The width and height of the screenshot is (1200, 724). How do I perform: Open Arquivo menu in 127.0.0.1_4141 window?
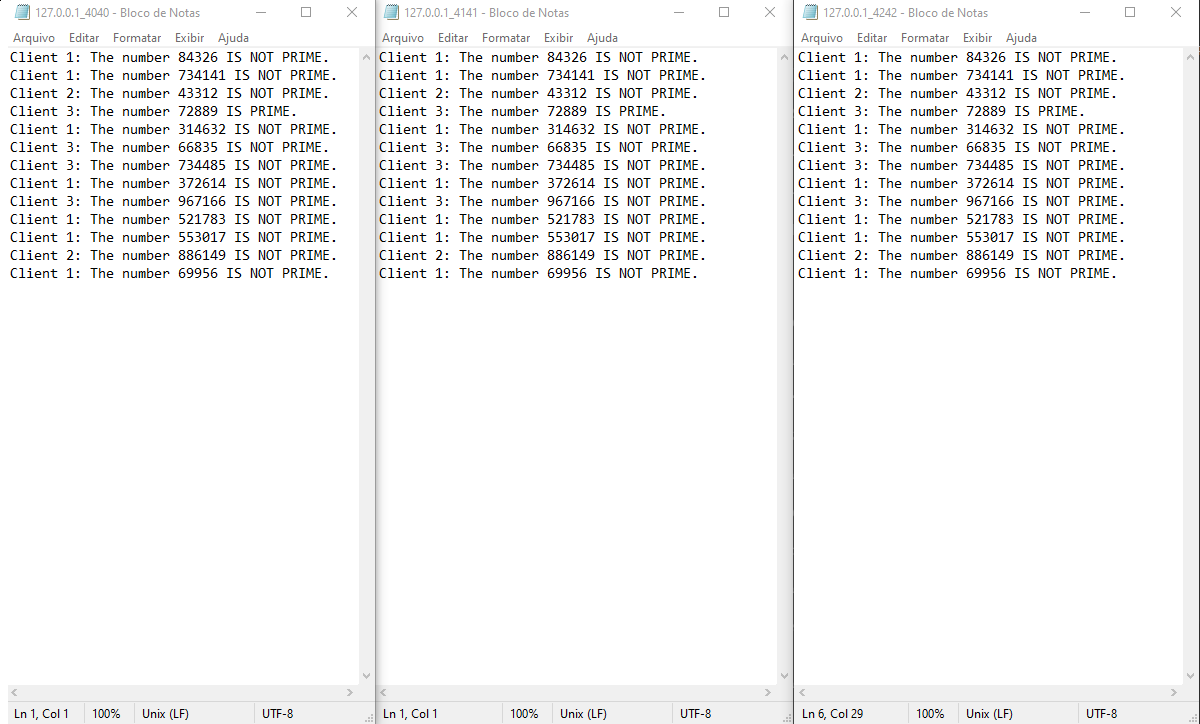coord(403,38)
